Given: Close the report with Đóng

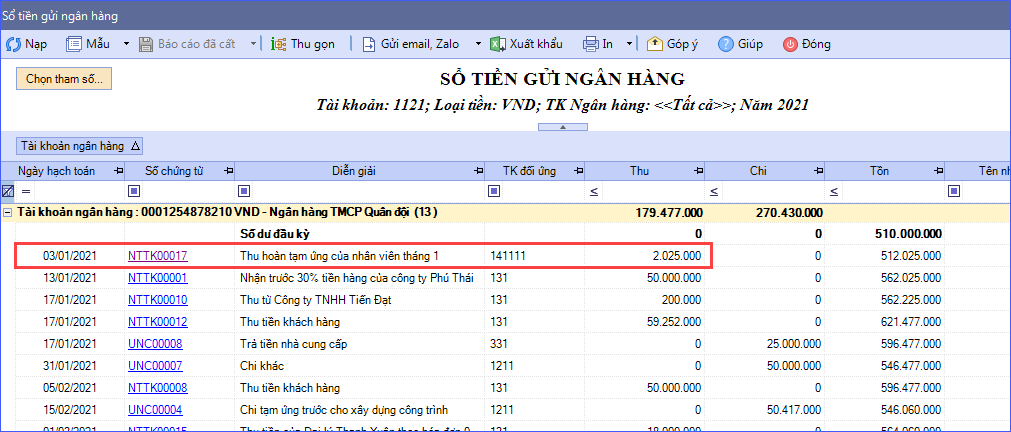Looking at the screenshot, I should pos(790,44).
